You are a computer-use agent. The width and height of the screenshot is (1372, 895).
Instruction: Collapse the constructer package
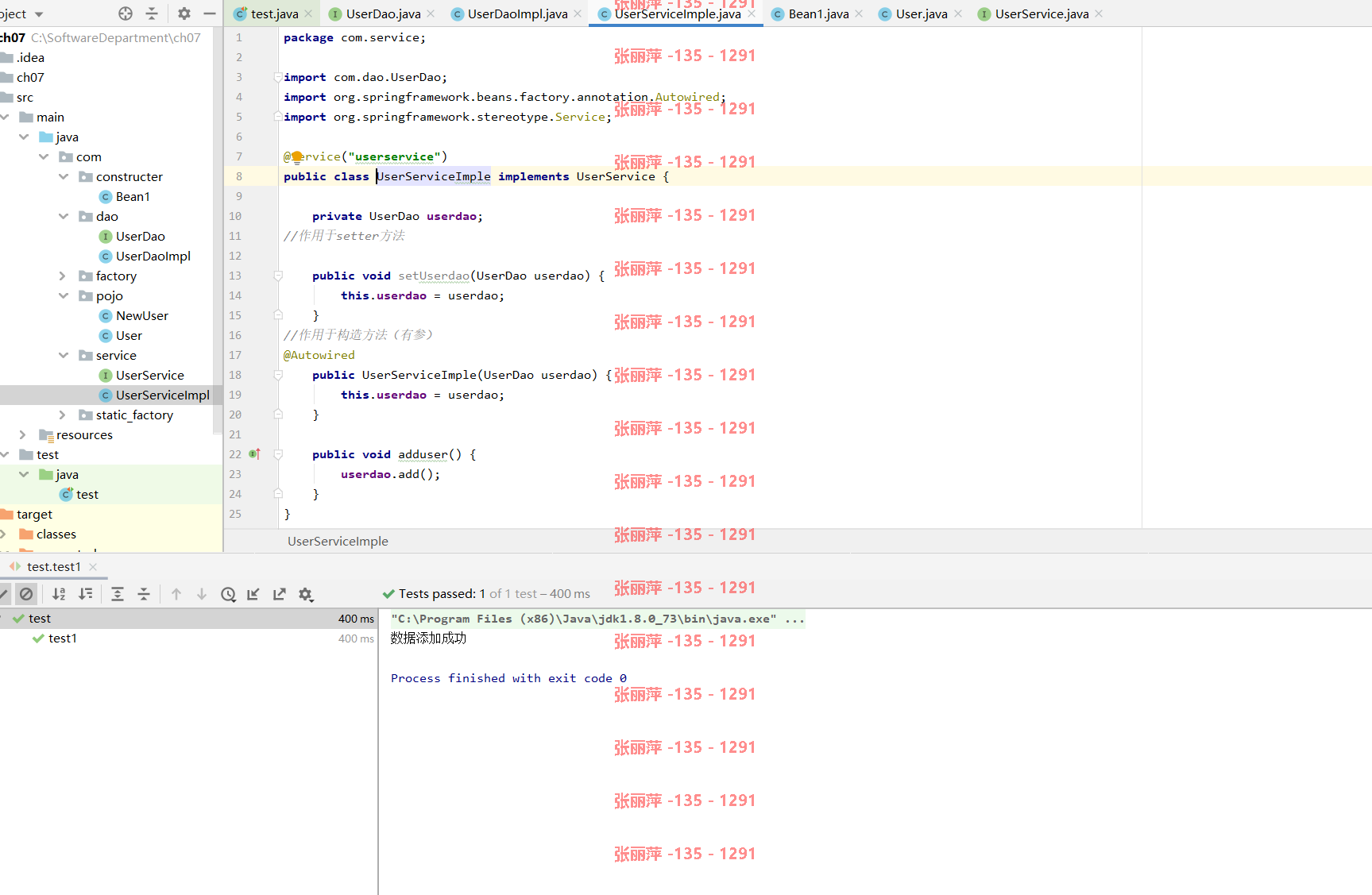coord(64,176)
